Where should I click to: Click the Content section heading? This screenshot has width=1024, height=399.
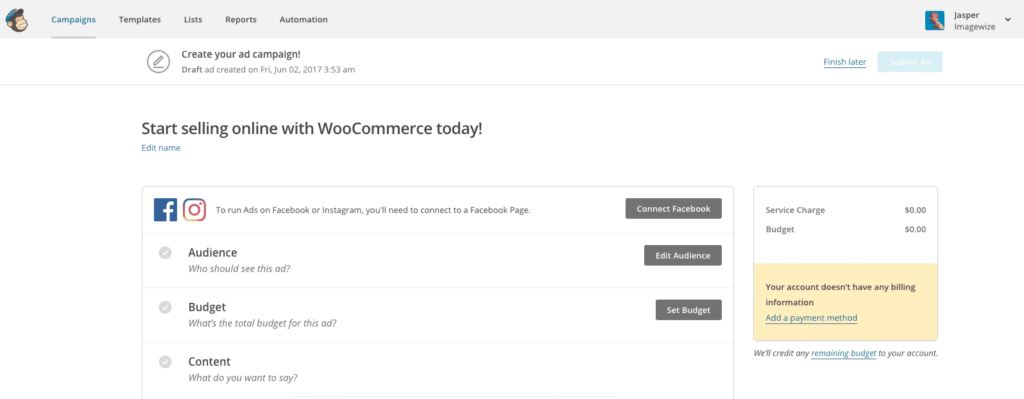click(x=210, y=361)
